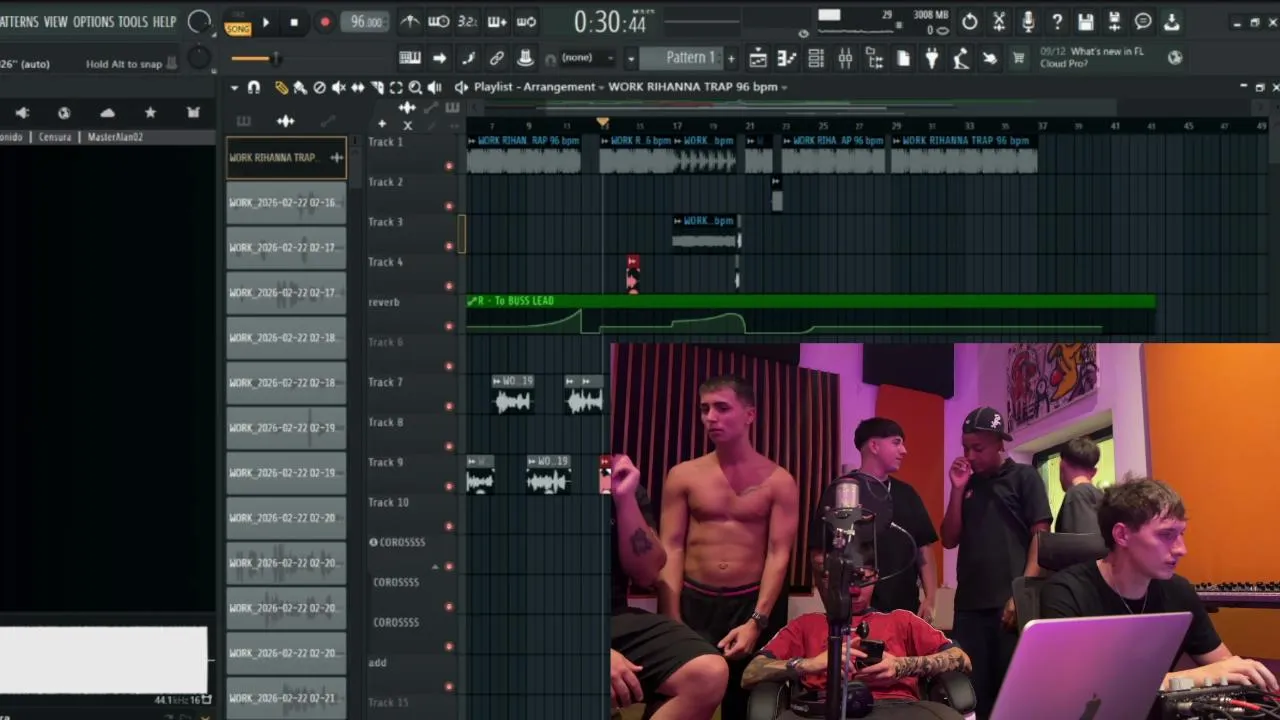
Task: Open the Browser view icon
Action: point(874,59)
